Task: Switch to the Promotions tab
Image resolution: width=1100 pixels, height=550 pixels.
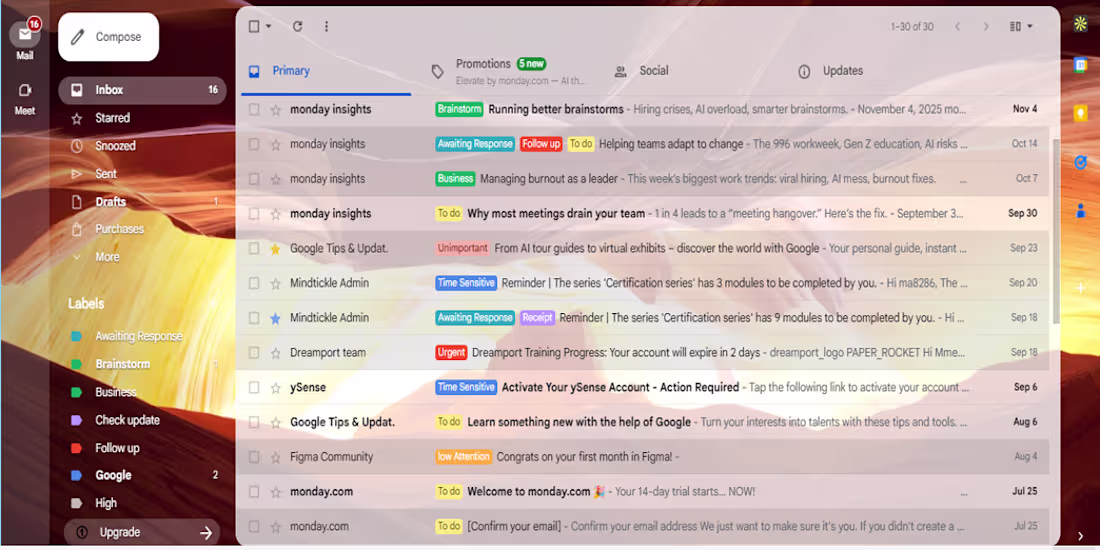Action: (x=509, y=71)
